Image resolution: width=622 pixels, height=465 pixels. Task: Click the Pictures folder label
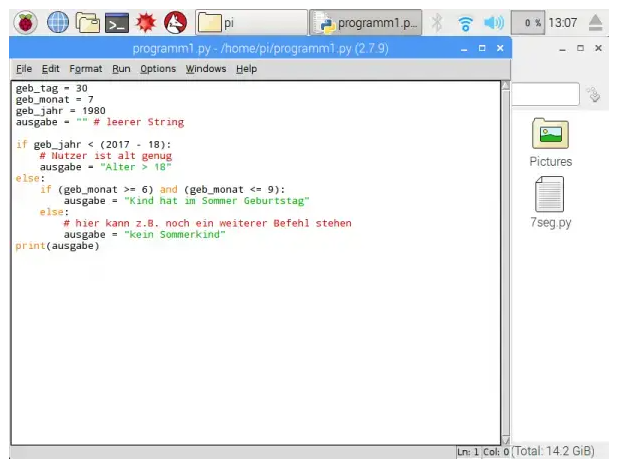click(551, 161)
